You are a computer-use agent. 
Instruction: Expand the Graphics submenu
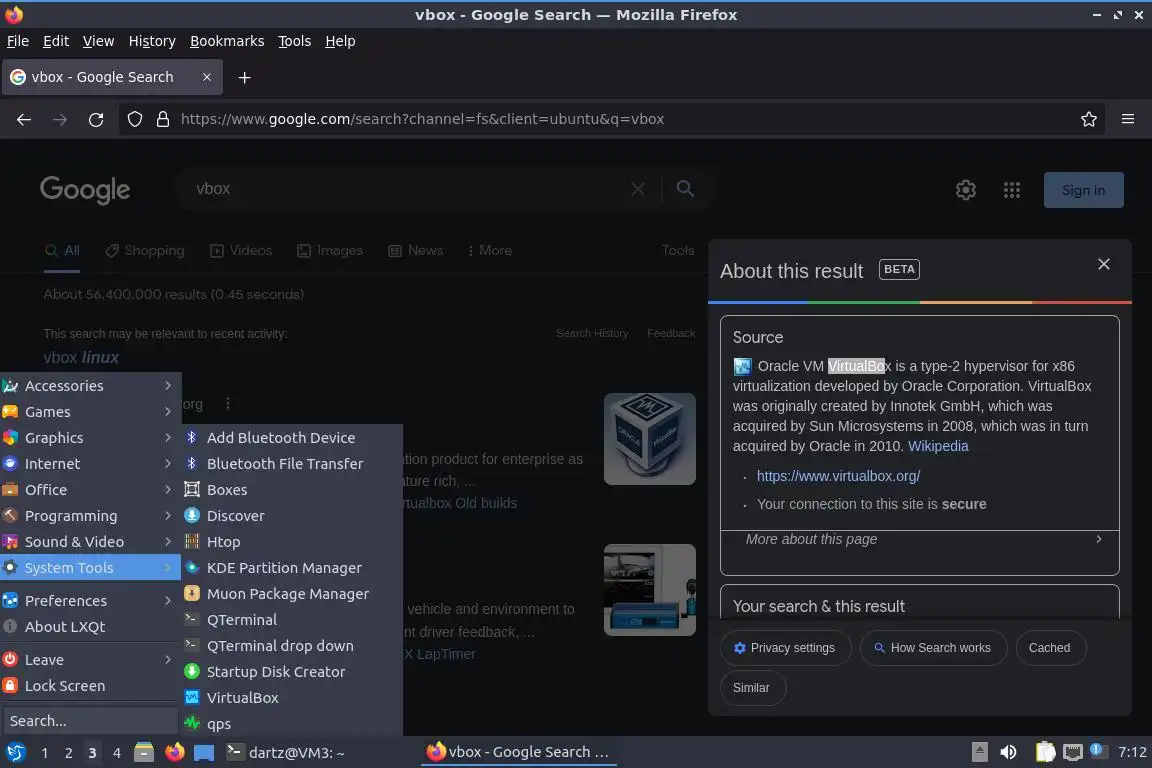coord(90,438)
